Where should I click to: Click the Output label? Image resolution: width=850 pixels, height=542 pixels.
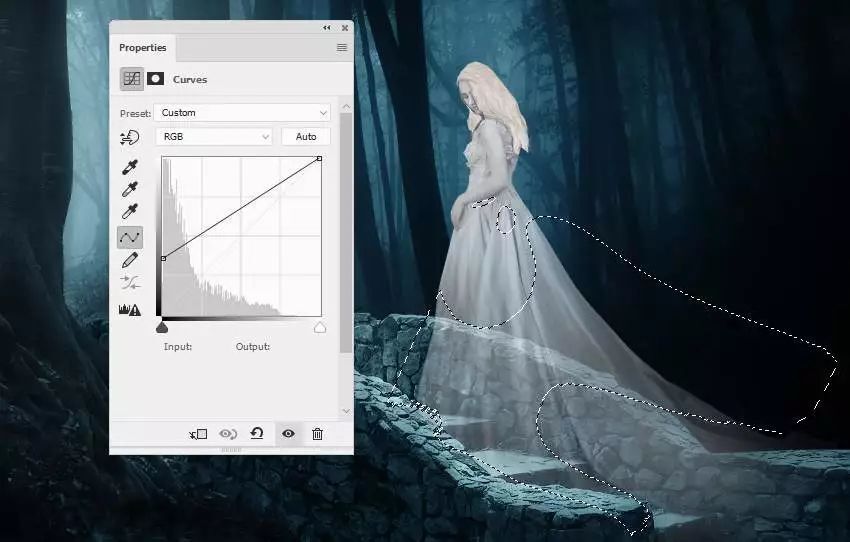point(253,347)
